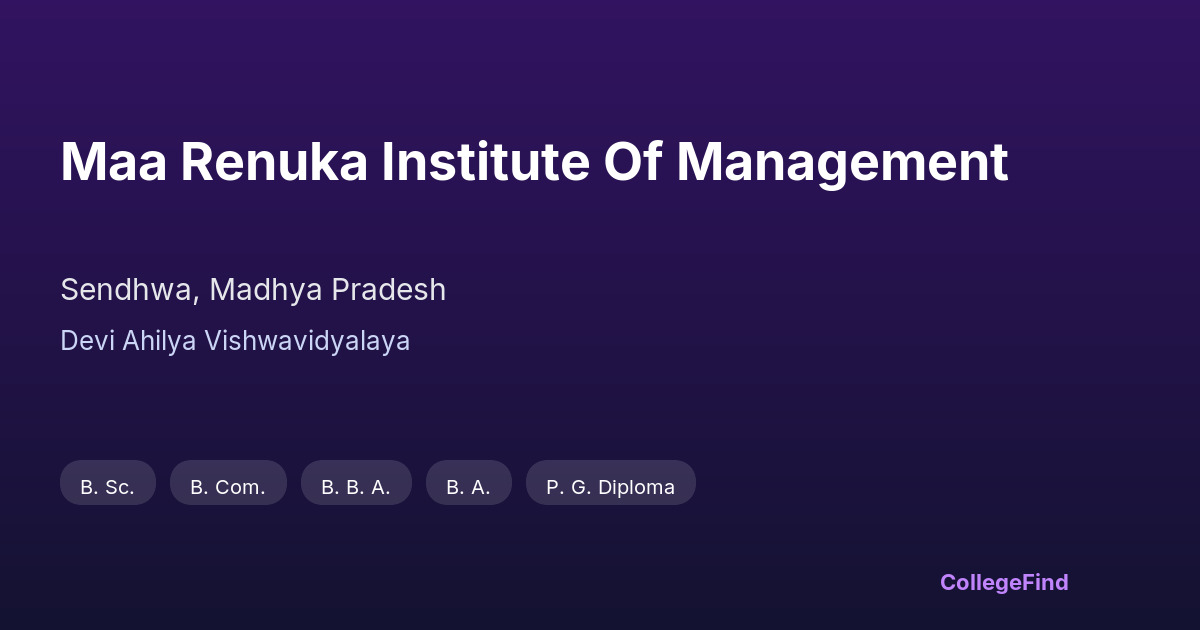Click the CollegeFind brand logo

(1003, 582)
